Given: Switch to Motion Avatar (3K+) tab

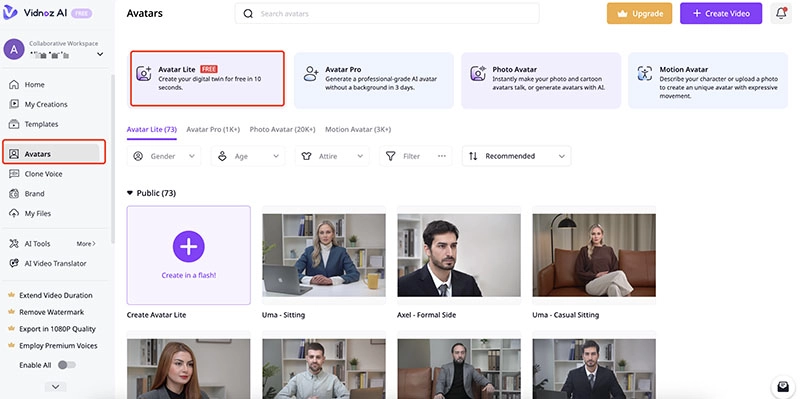Looking at the screenshot, I should [358, 130].
